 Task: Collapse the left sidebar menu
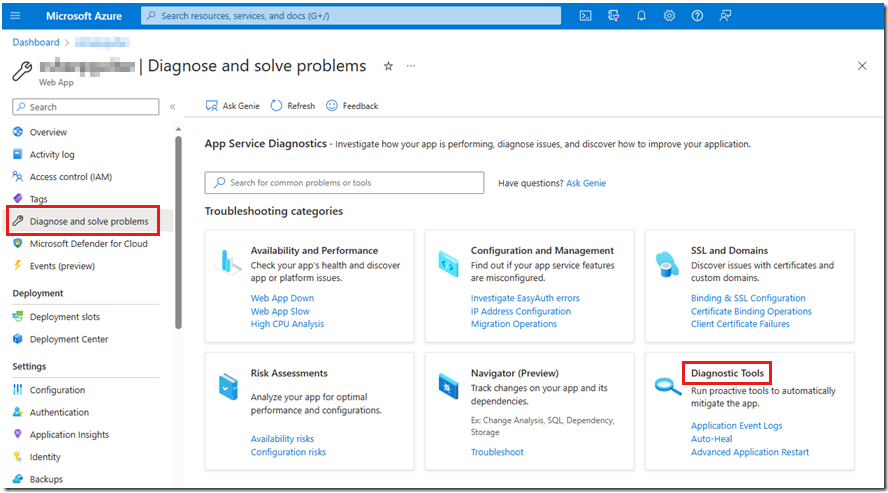click(x=172, y=107)
